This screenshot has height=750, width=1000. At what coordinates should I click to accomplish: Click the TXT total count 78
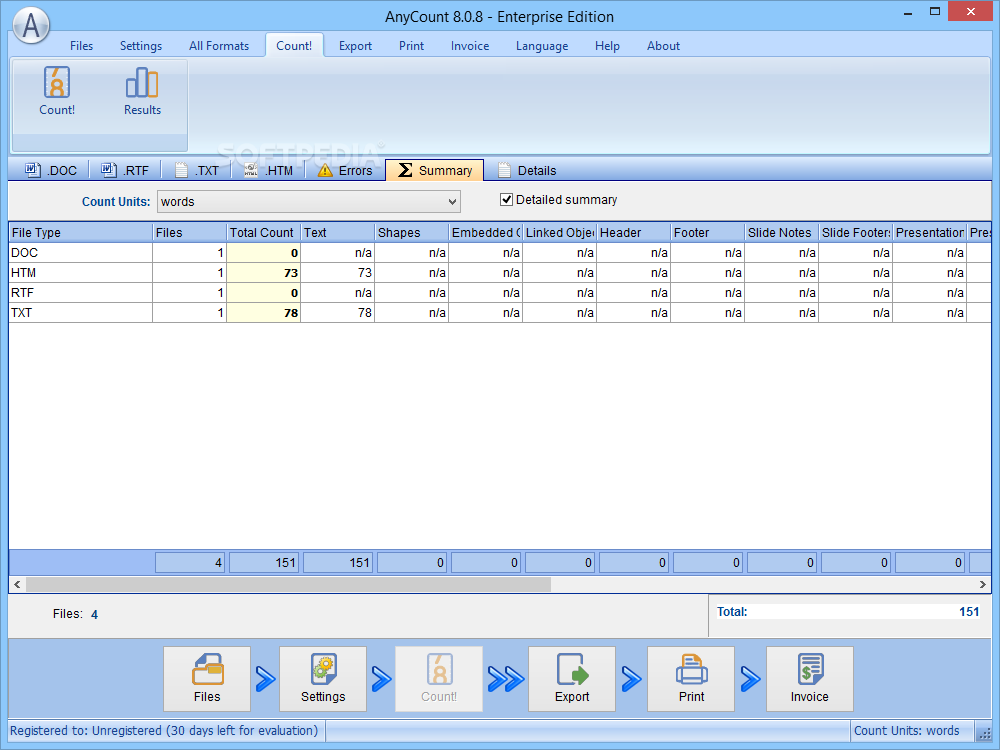tap(263, 312)
